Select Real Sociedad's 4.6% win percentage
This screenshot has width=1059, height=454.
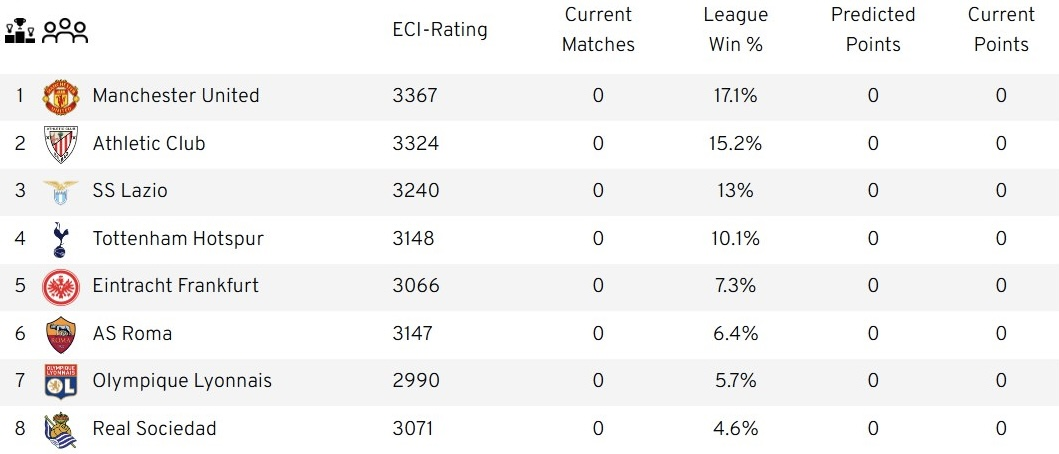pyautogui.click(x=736, y=429)
